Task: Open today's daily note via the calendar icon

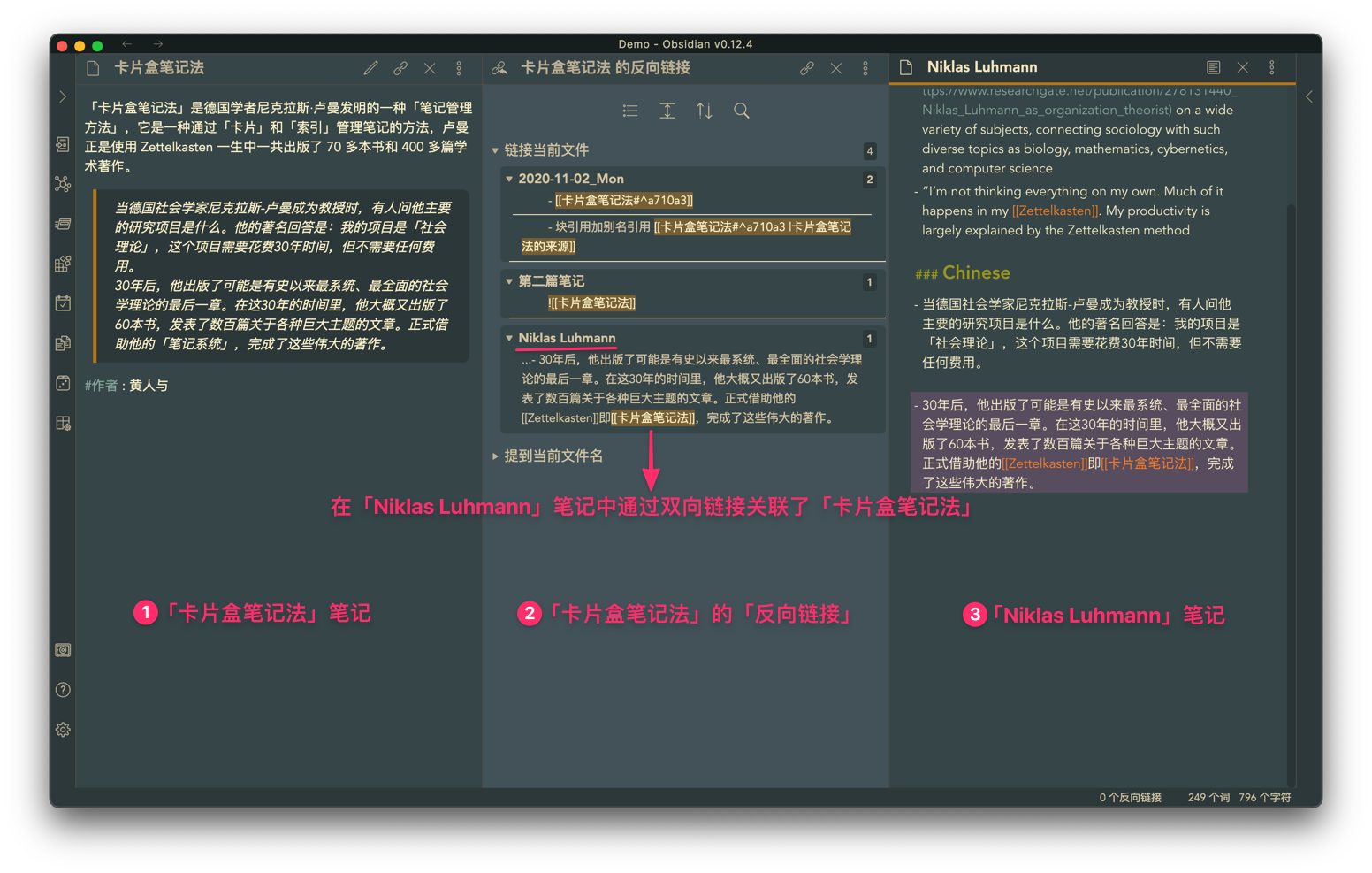Action: click(x=63, y=303)
